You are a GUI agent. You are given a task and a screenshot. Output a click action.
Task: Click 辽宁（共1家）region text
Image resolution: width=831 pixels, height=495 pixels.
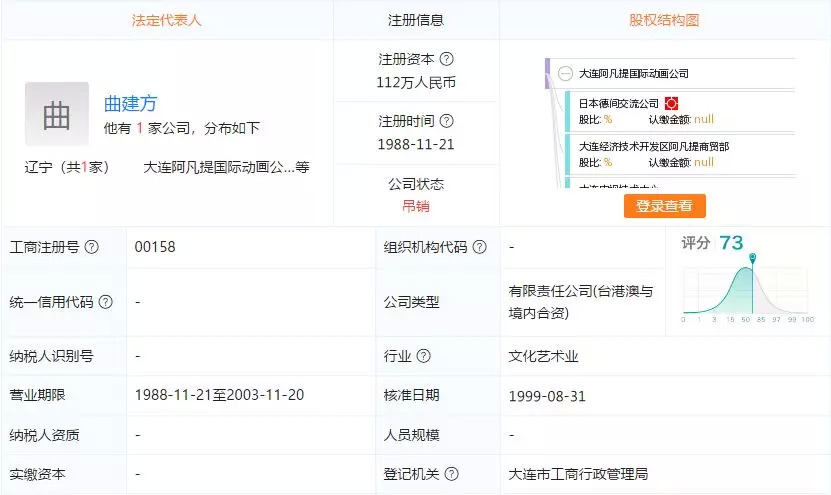tap(67, 167)
